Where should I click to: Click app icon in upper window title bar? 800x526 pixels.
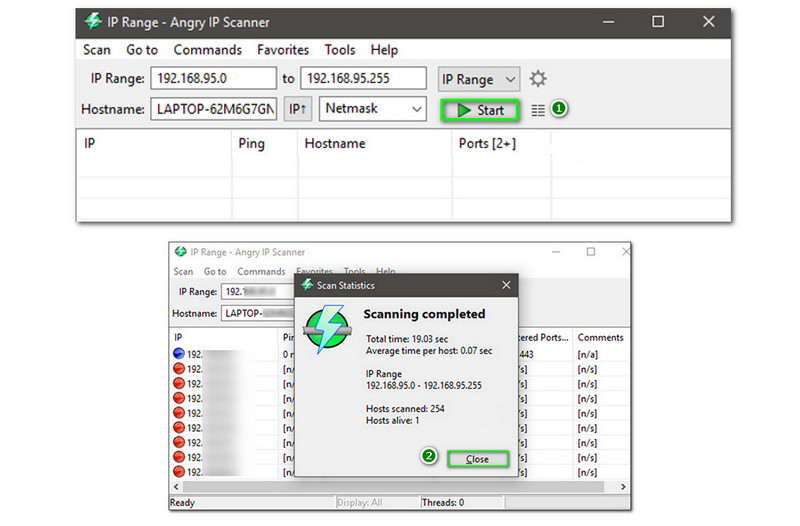(x=93, y=22)
